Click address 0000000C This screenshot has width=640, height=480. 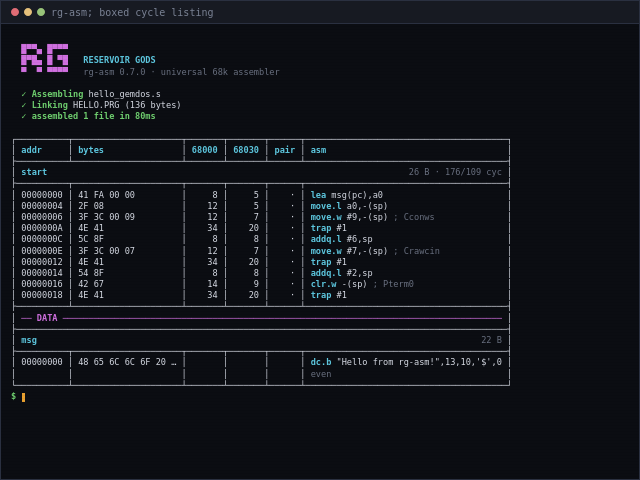(42, 239)
